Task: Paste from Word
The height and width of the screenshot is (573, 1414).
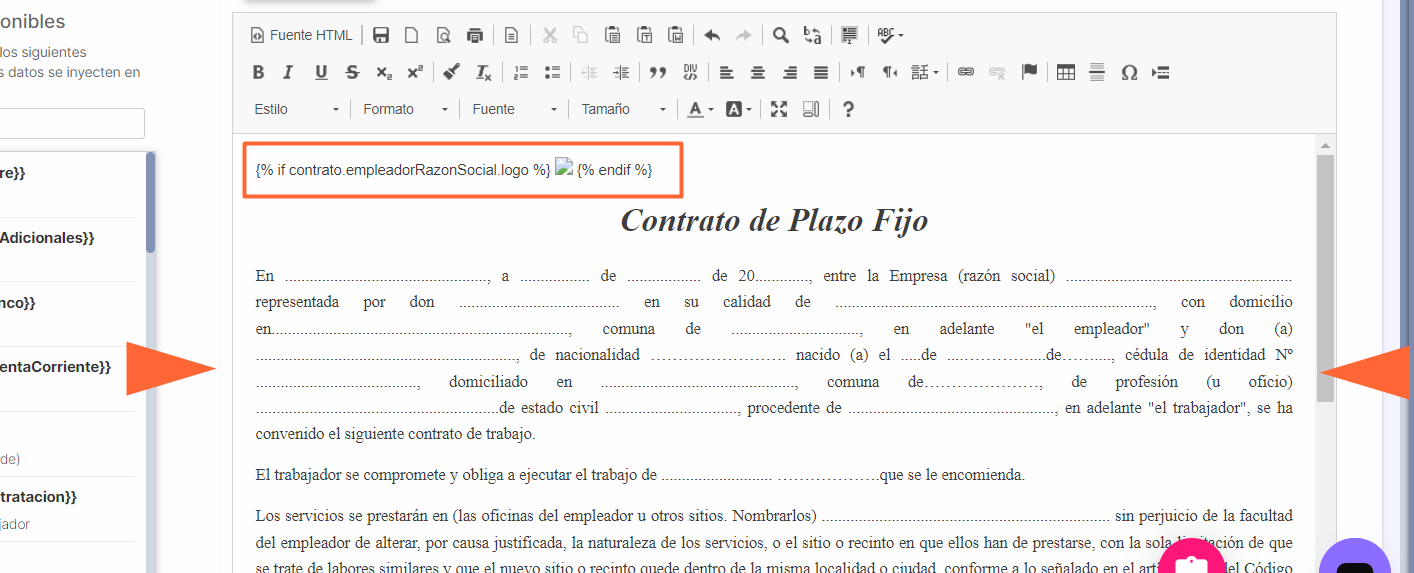Action: pyautogui.click(x=676, y=35)
